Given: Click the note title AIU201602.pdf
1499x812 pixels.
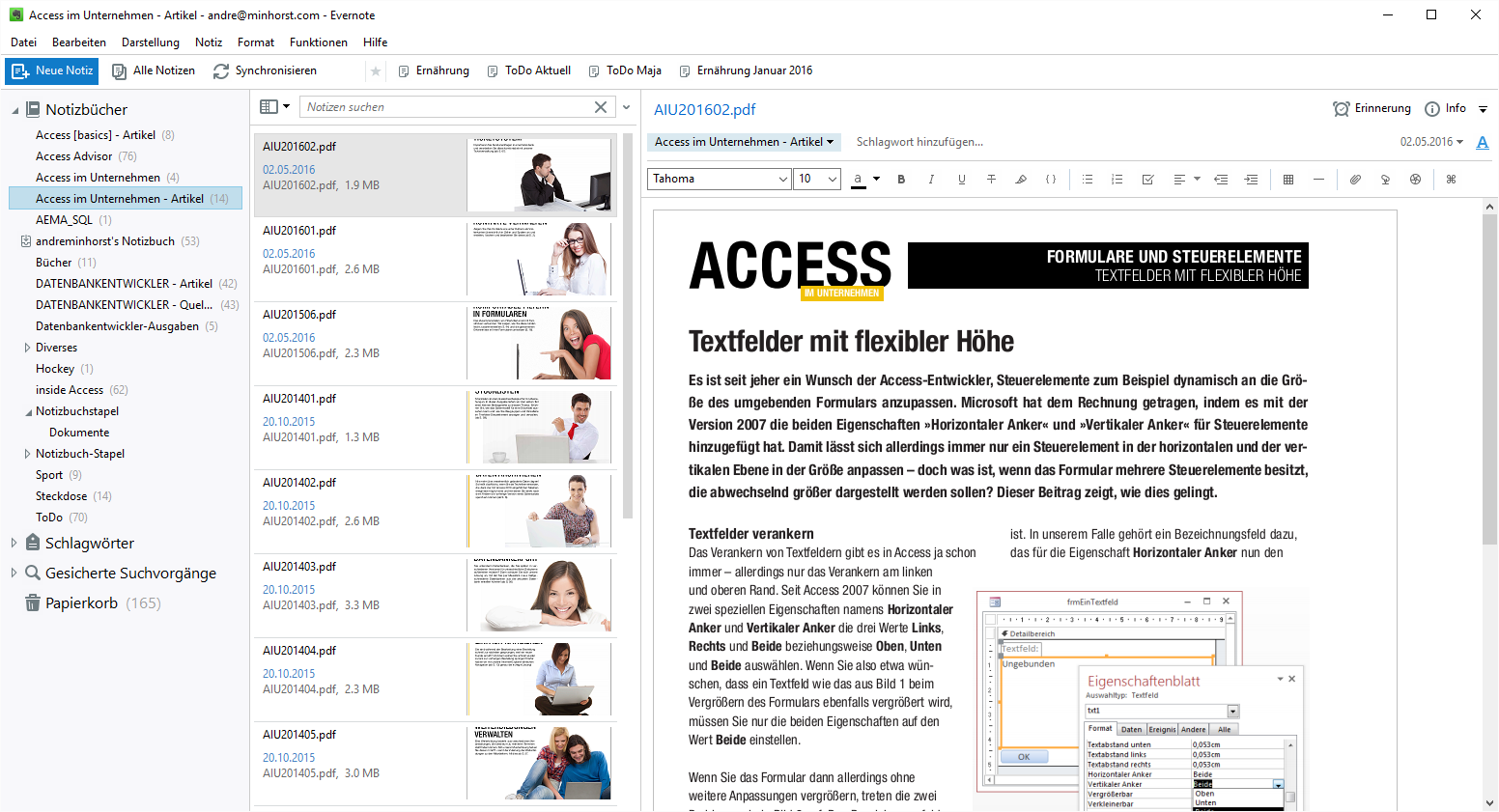Looking at the screenshot, I should [x=705, y=110].
